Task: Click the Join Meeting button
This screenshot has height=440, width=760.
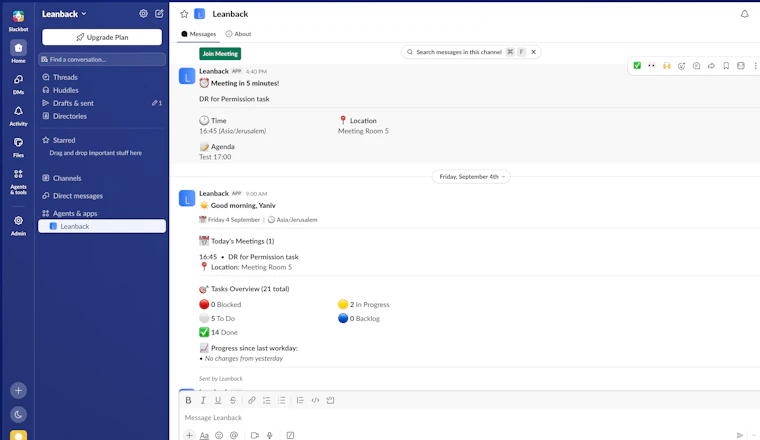Action: tap(220, 54)
